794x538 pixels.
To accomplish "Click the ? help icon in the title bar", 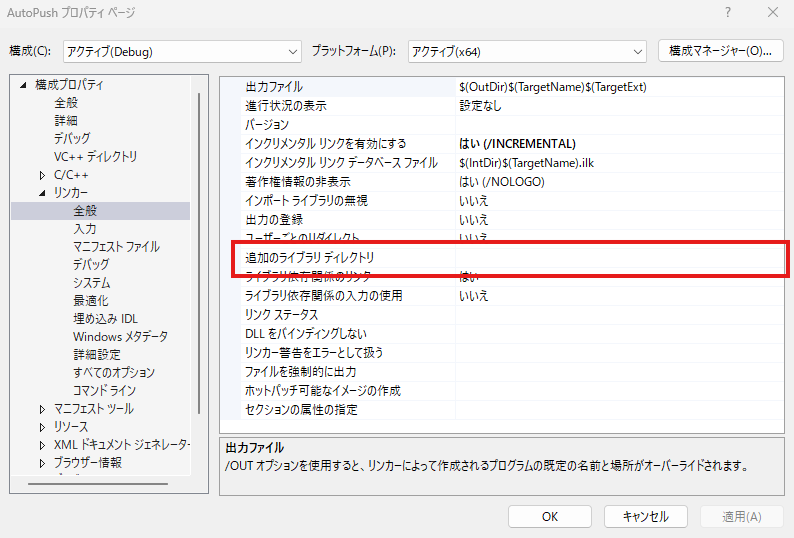I will pos(728,12).
